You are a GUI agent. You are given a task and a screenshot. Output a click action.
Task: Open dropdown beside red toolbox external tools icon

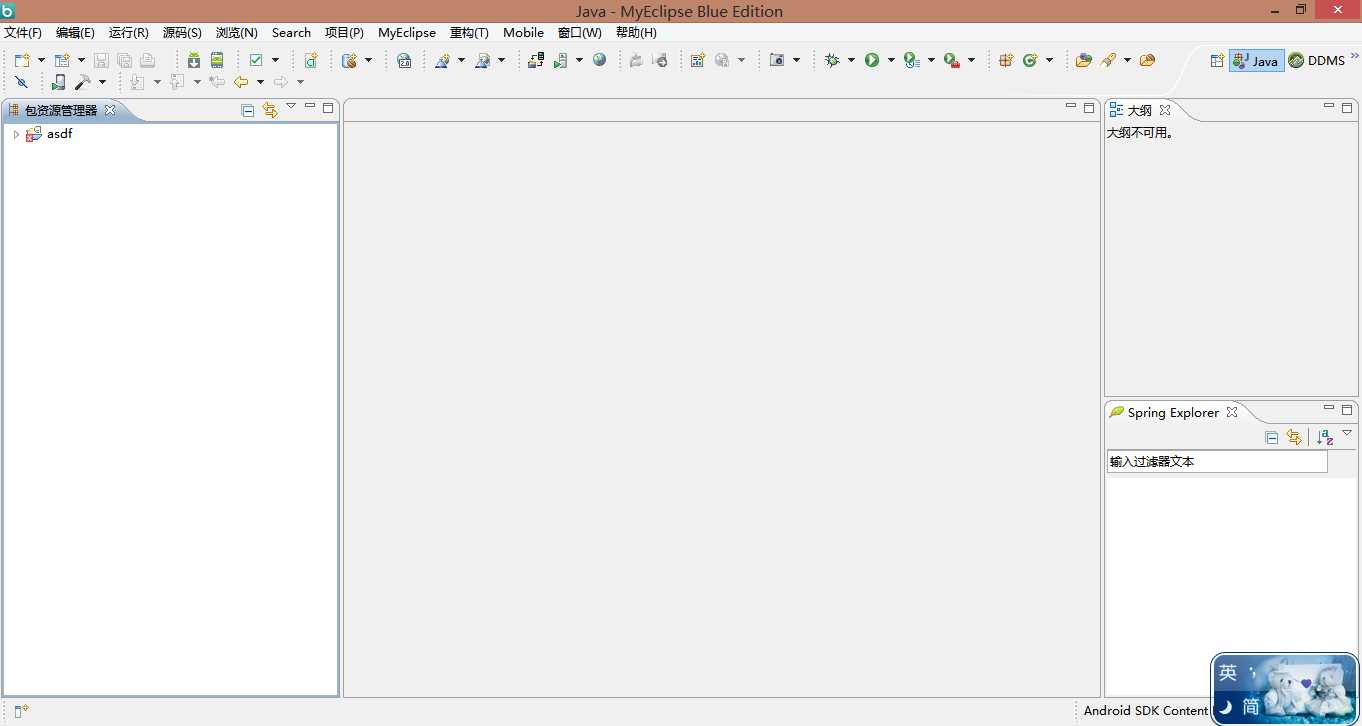coord(971,60)
